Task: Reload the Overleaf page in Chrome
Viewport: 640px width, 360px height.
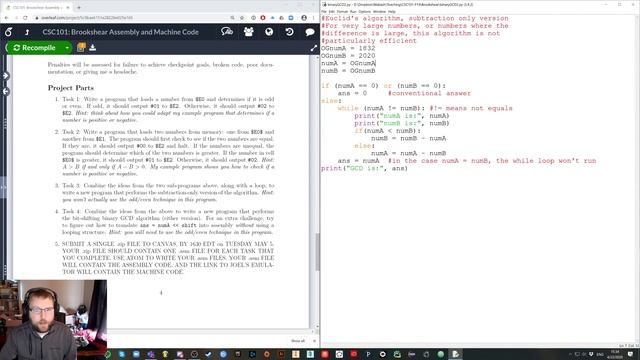Action: (25, 18)
